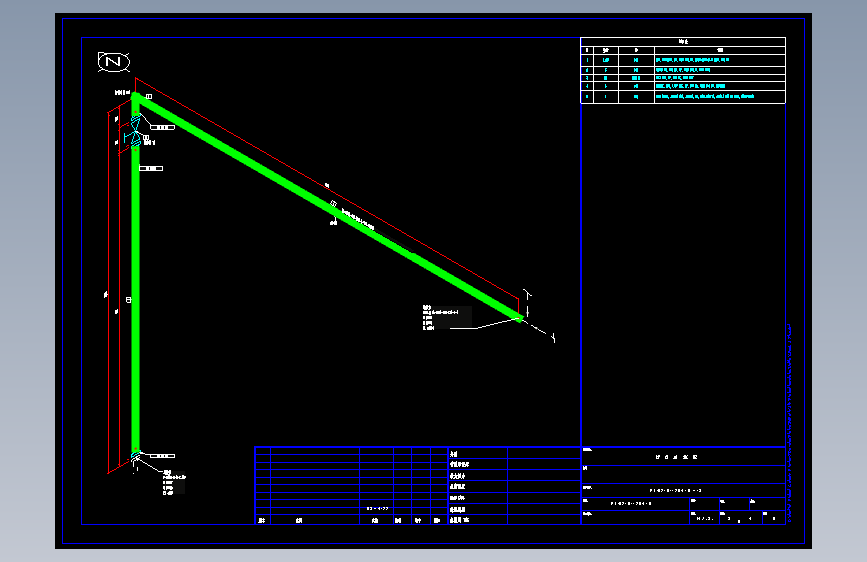This screenshot has height=562, width=867.
Task: Click the white tag box beside the valve top
Action: click(163, 127)
